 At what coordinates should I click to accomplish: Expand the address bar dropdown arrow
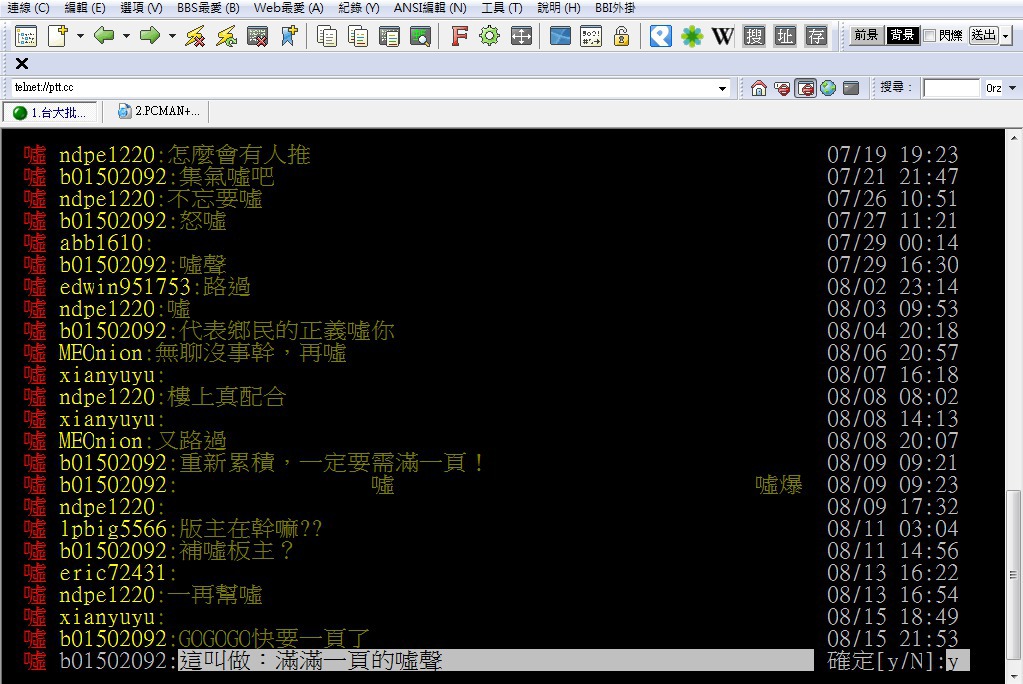722,88
